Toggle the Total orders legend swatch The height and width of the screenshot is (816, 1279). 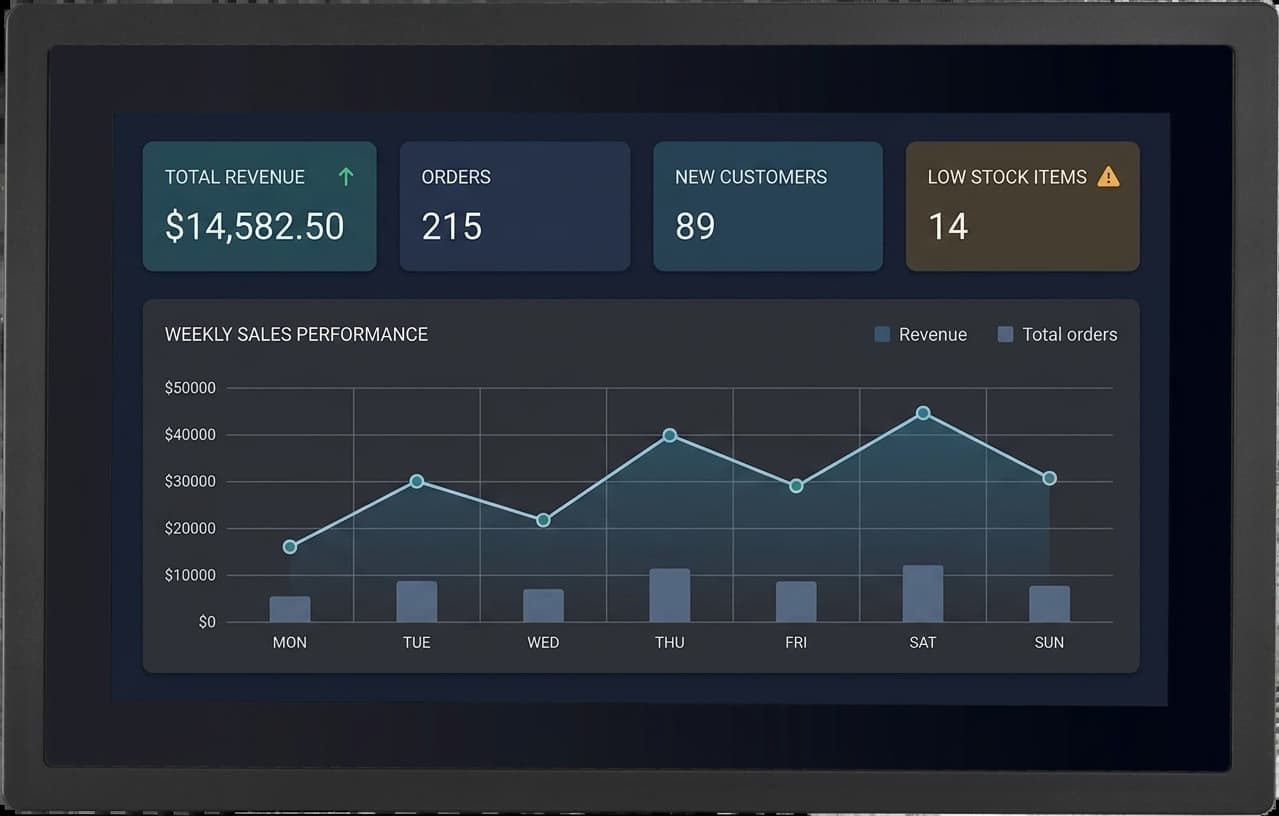[x=1006, y=334]
